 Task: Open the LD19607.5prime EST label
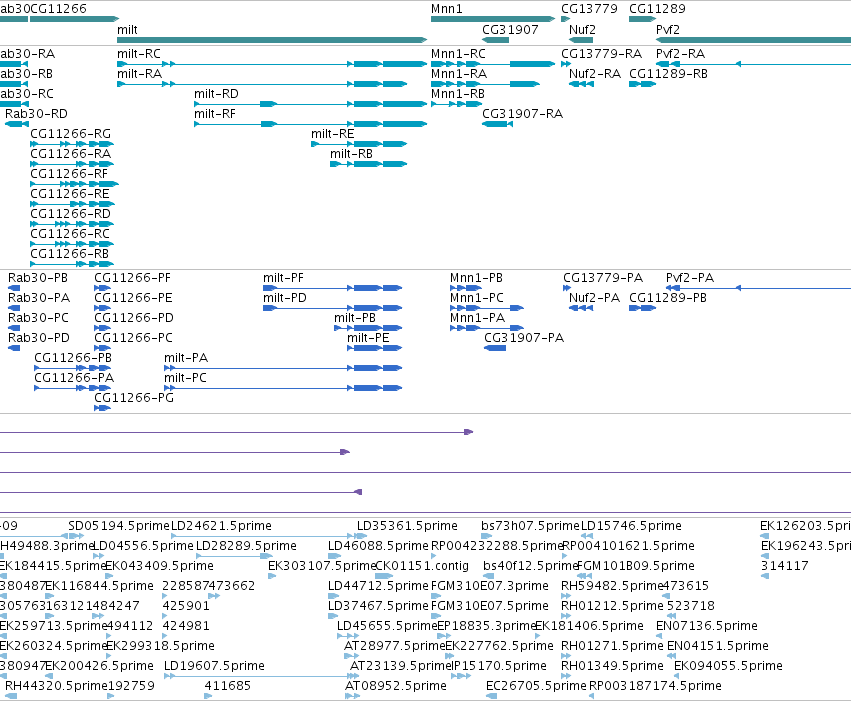214,666
